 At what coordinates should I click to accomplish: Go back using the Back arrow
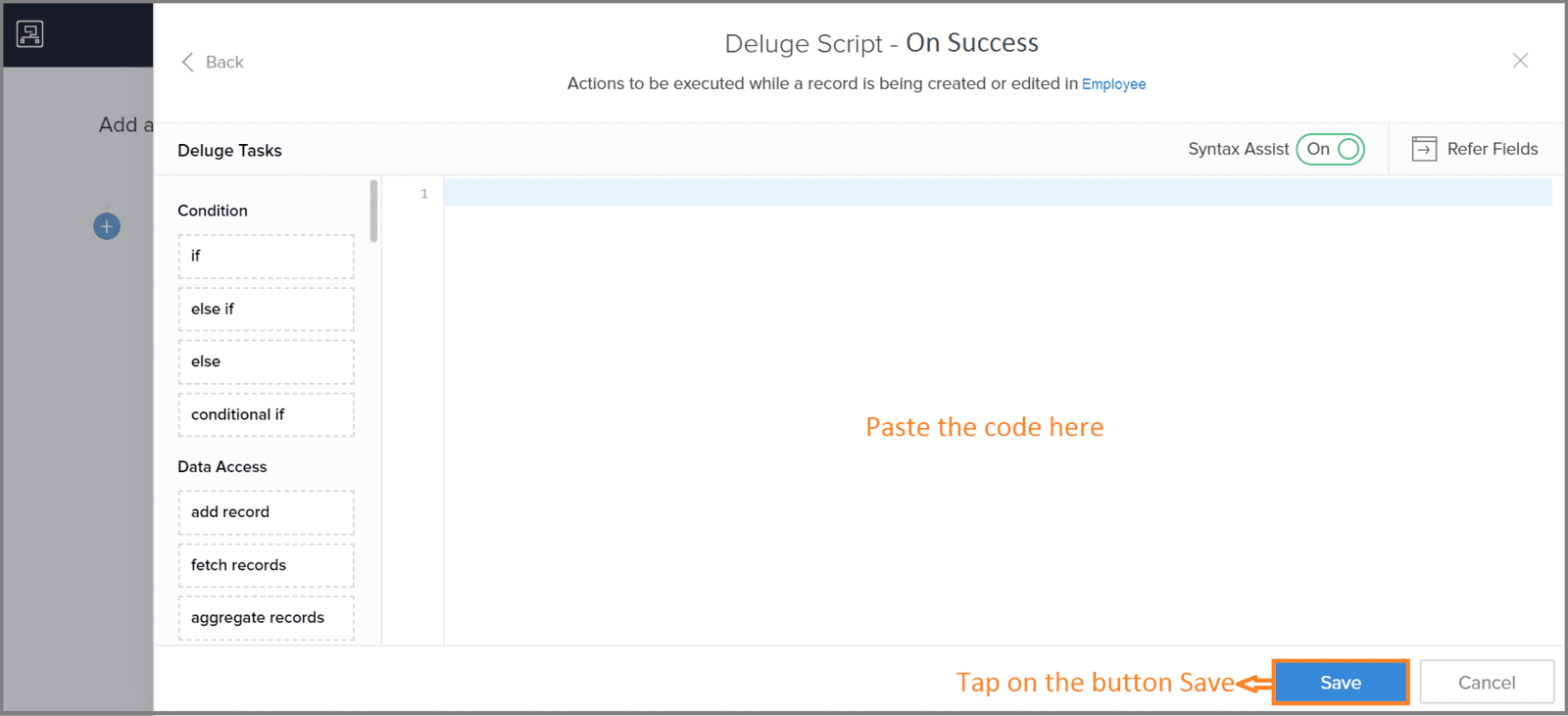tap(213, 62)
